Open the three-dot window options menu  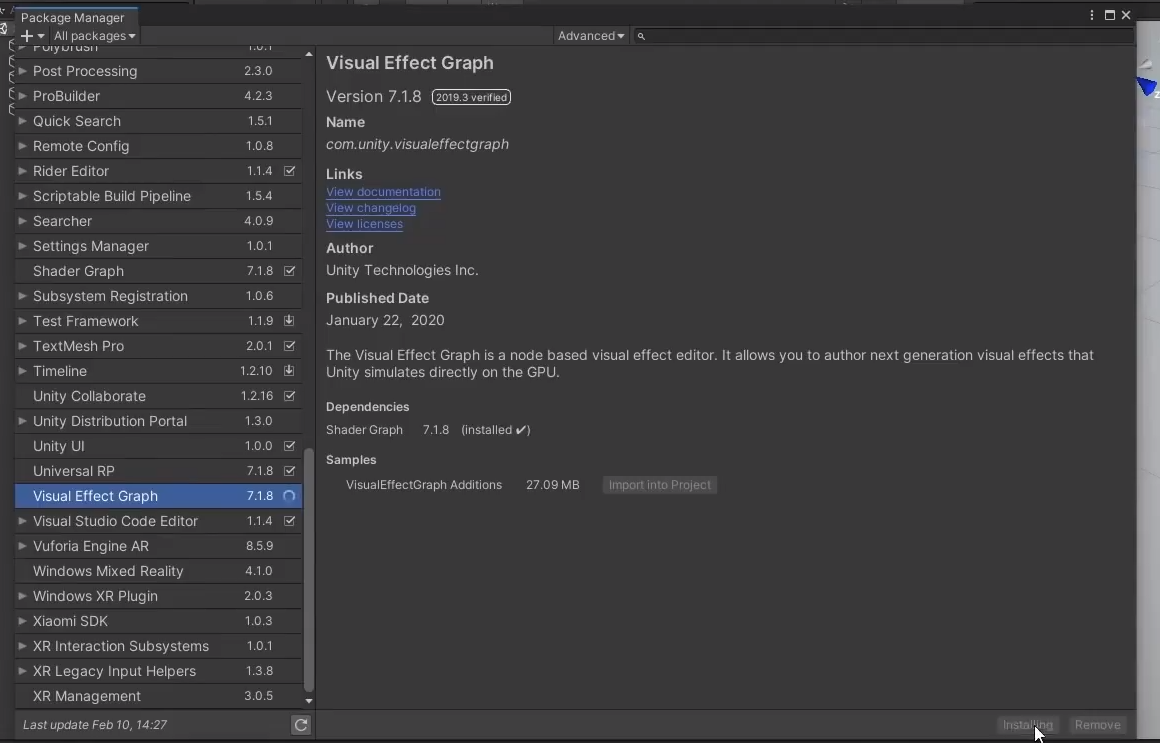pyautogui.click(x=1092, y=15)
